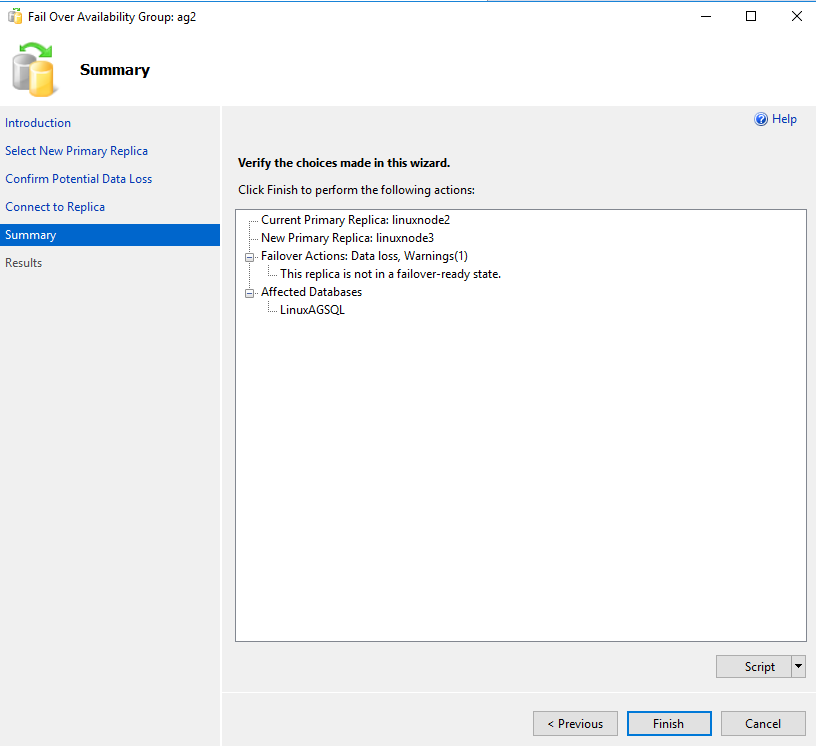This screenshot has width=816, height=746.
Task: Collapse the Failover Actions tree node
Action: pyautogui.click(x=249, y=257)
